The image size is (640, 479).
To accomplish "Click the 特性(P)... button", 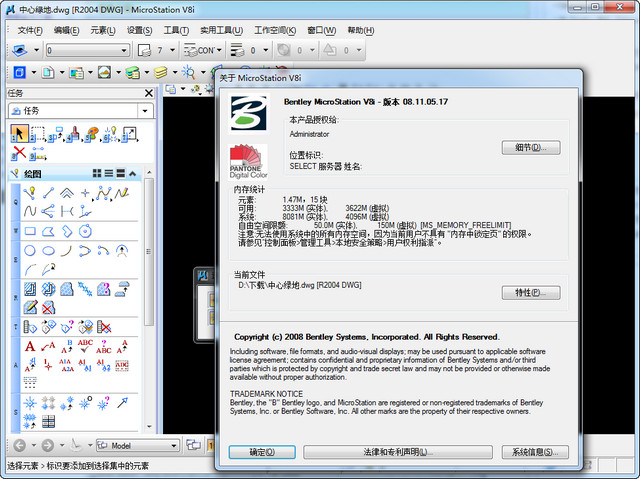I will pos(531,293).
